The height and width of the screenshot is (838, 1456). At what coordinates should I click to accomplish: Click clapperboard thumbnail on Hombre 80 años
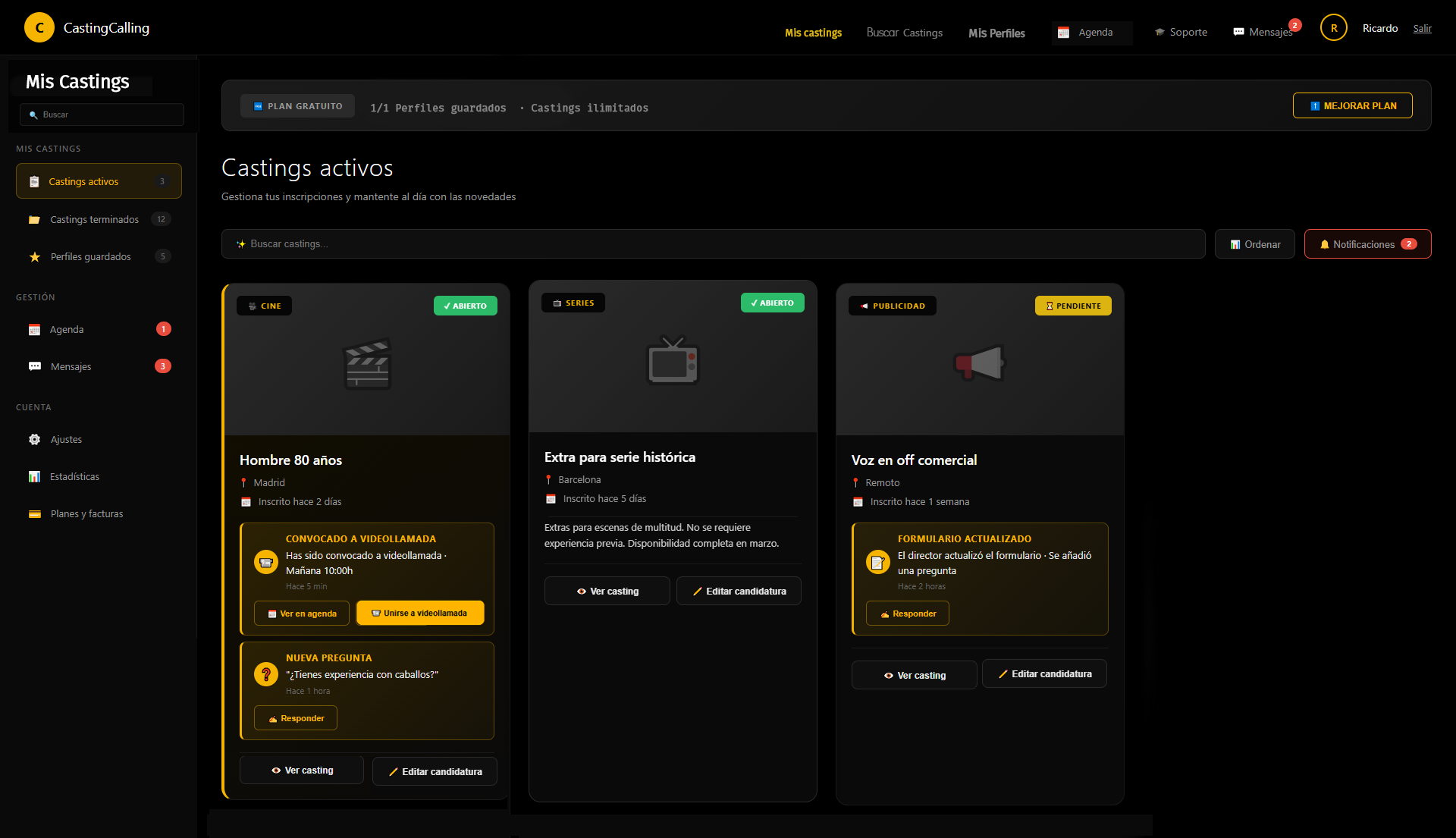tap(367, 363)
